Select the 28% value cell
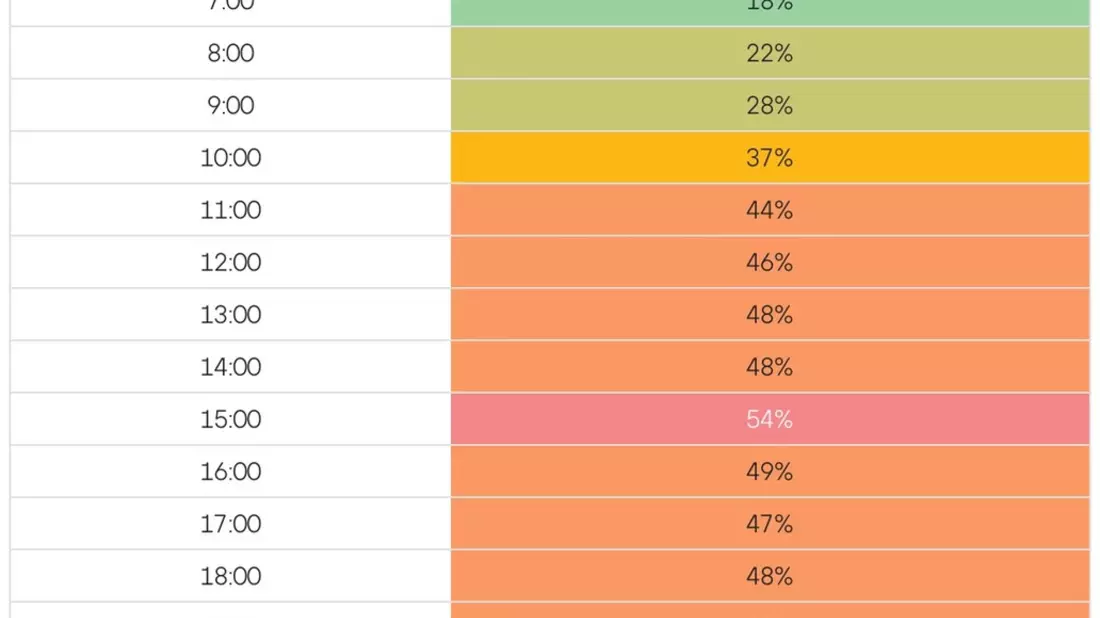The width and height of the screenshot is (1100, 618). [770, 105]
